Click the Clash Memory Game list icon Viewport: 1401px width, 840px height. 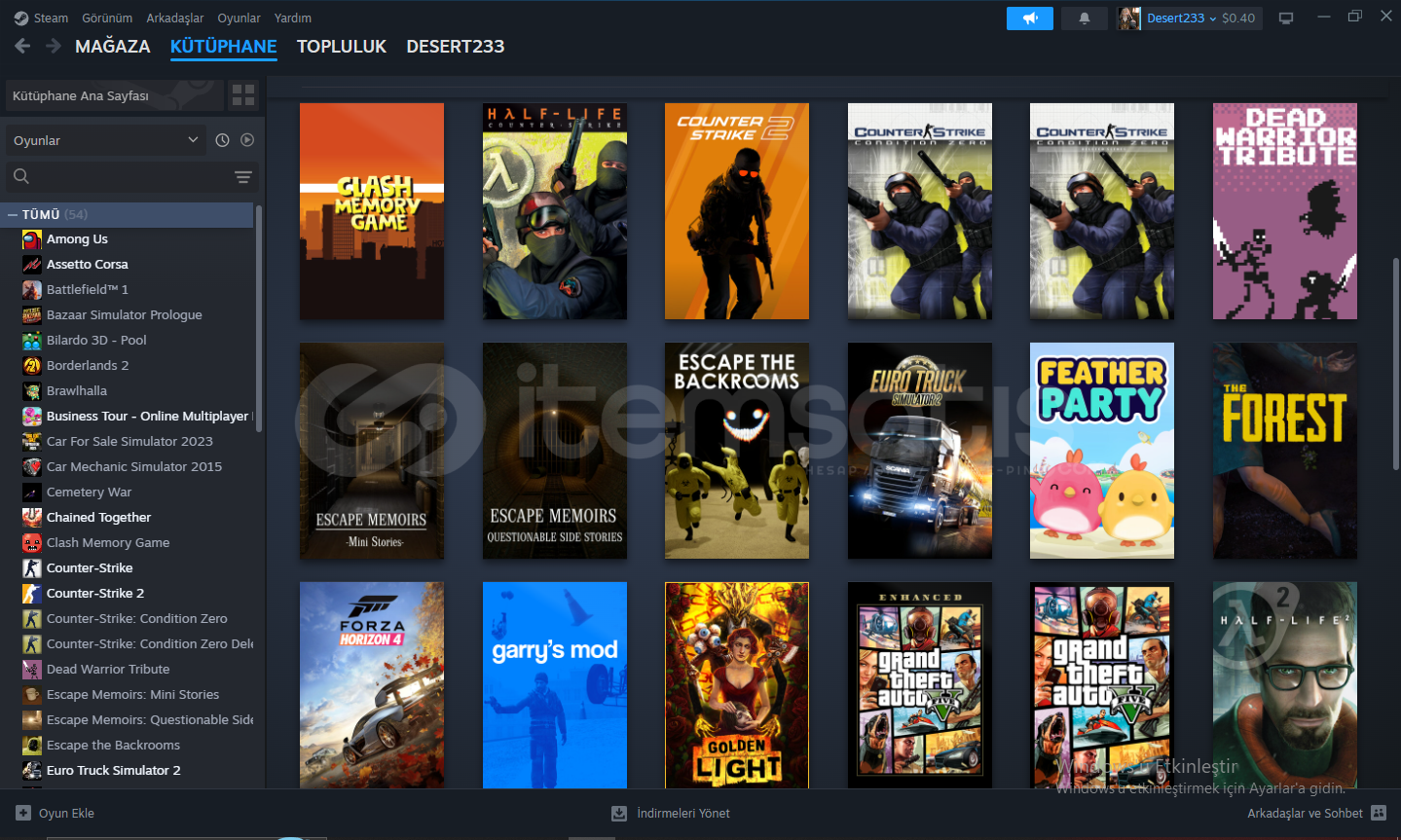point(32,542)
